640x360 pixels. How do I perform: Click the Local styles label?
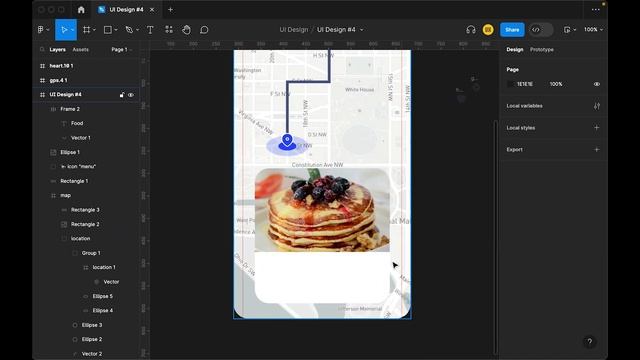click(520, 128)
